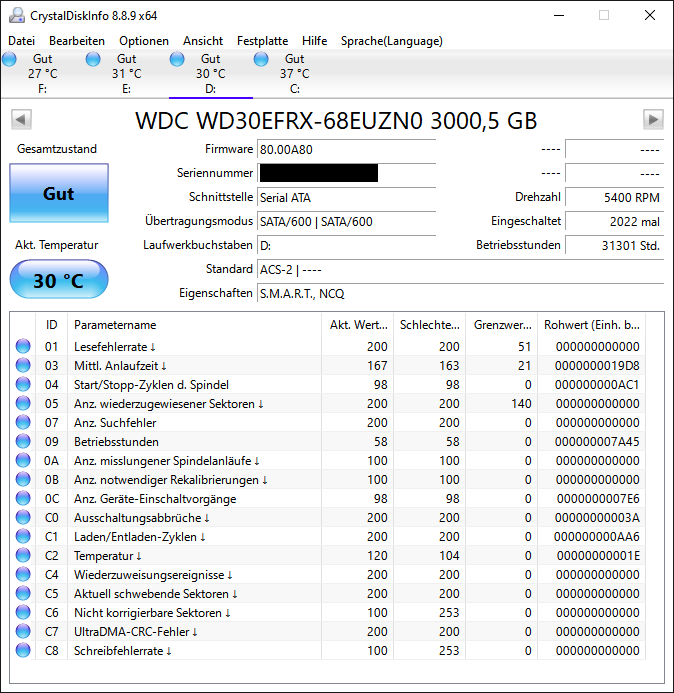Viewport: 674px width, 693px height.
Task: Click the Gut health status button
Action: click(59, 193)
